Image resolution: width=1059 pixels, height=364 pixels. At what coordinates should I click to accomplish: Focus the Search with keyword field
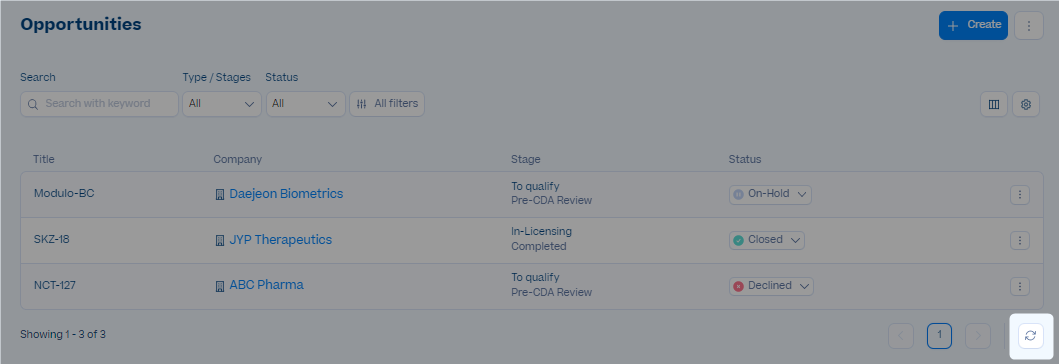pyautogui.click(x=99, y=104)
